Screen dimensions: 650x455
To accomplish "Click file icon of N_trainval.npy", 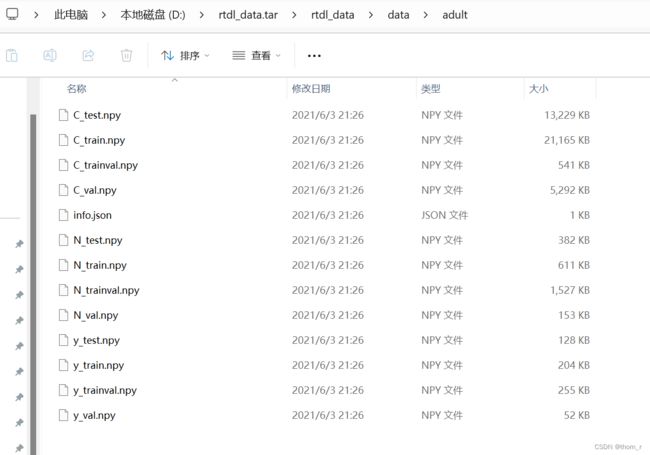I will tap(63, 290).
